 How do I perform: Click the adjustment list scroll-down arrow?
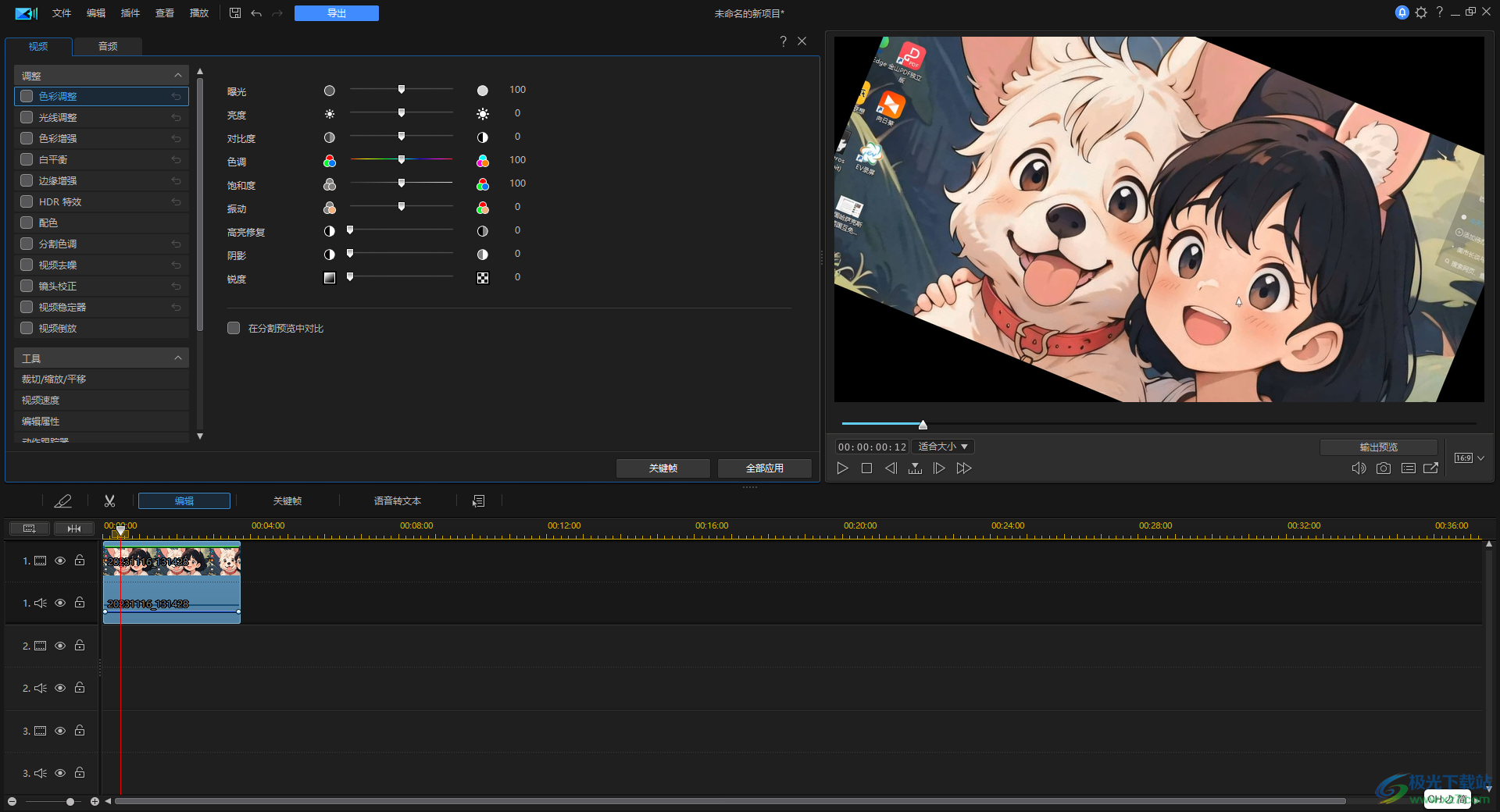[200, 436]
